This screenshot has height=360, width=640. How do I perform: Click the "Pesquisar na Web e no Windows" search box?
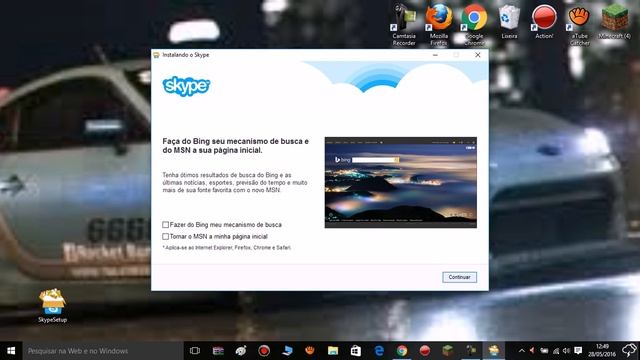coord(103,351)
